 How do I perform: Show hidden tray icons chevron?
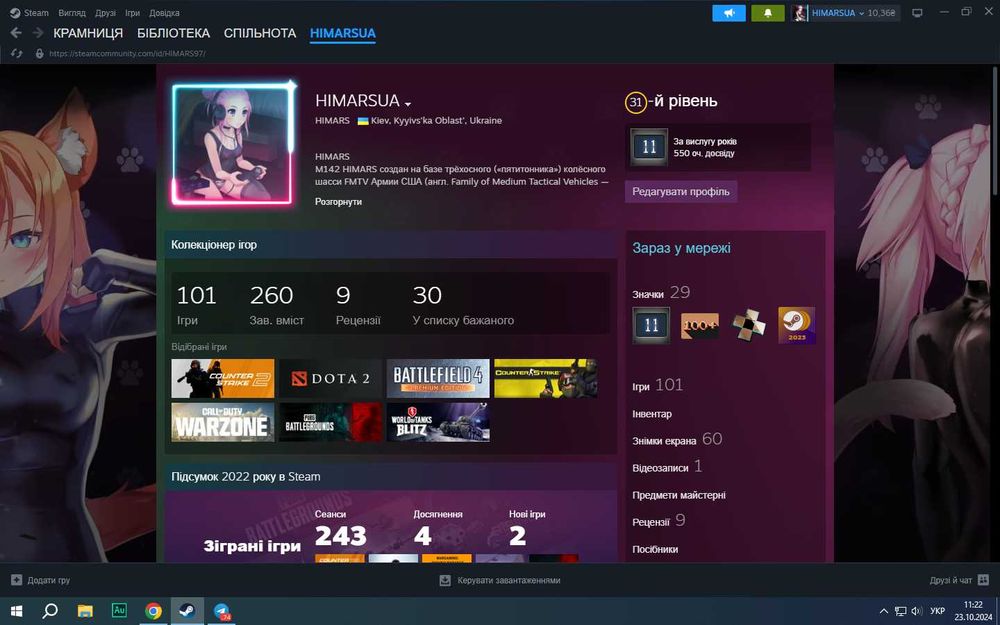883,611
